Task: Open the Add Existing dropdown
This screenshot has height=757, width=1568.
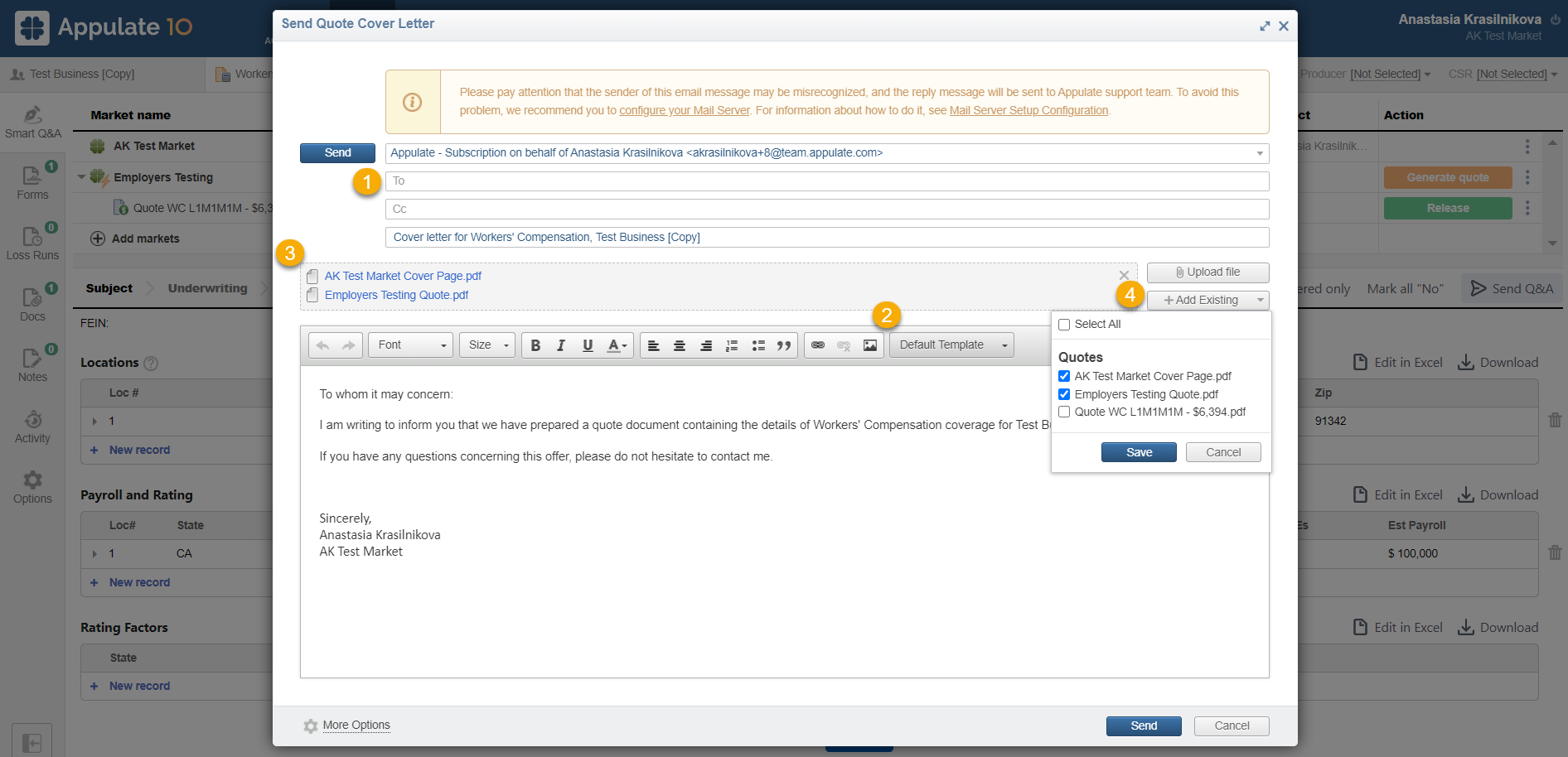Action: pyautogui.click(x=1208, y=300)
